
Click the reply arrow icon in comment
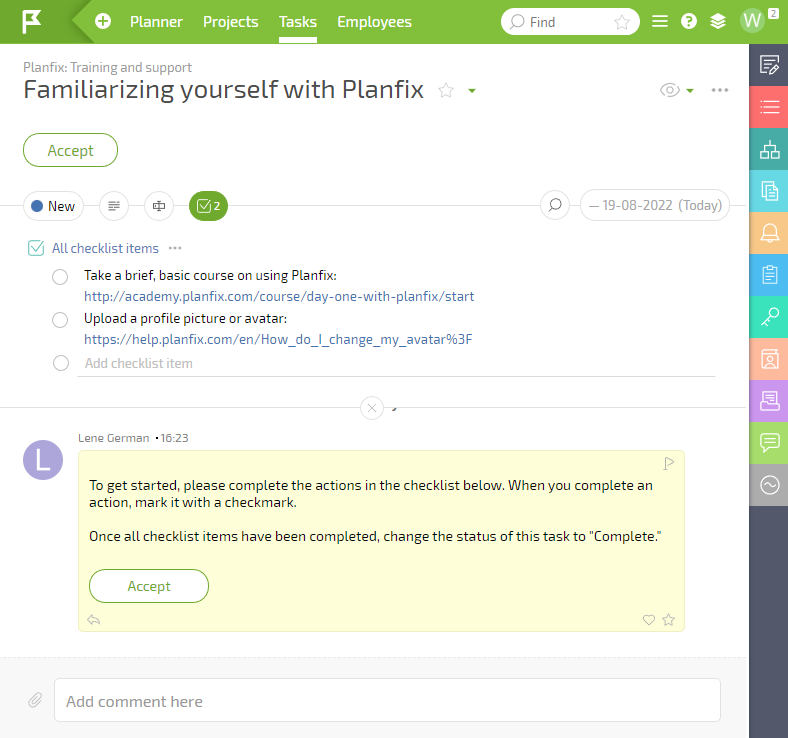point(94,620)
